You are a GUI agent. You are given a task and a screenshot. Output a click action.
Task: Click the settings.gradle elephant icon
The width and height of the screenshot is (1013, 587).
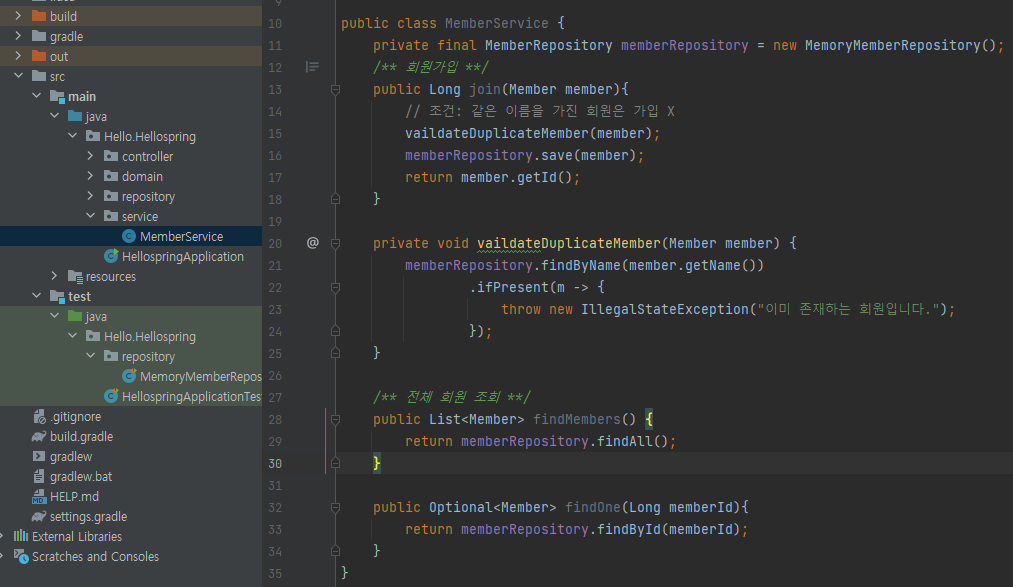click(x=39, y=517)
